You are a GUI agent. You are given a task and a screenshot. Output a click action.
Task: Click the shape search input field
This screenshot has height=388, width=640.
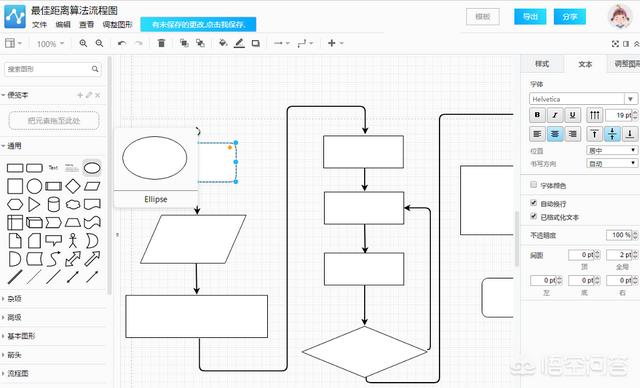(x=53, y=69)
